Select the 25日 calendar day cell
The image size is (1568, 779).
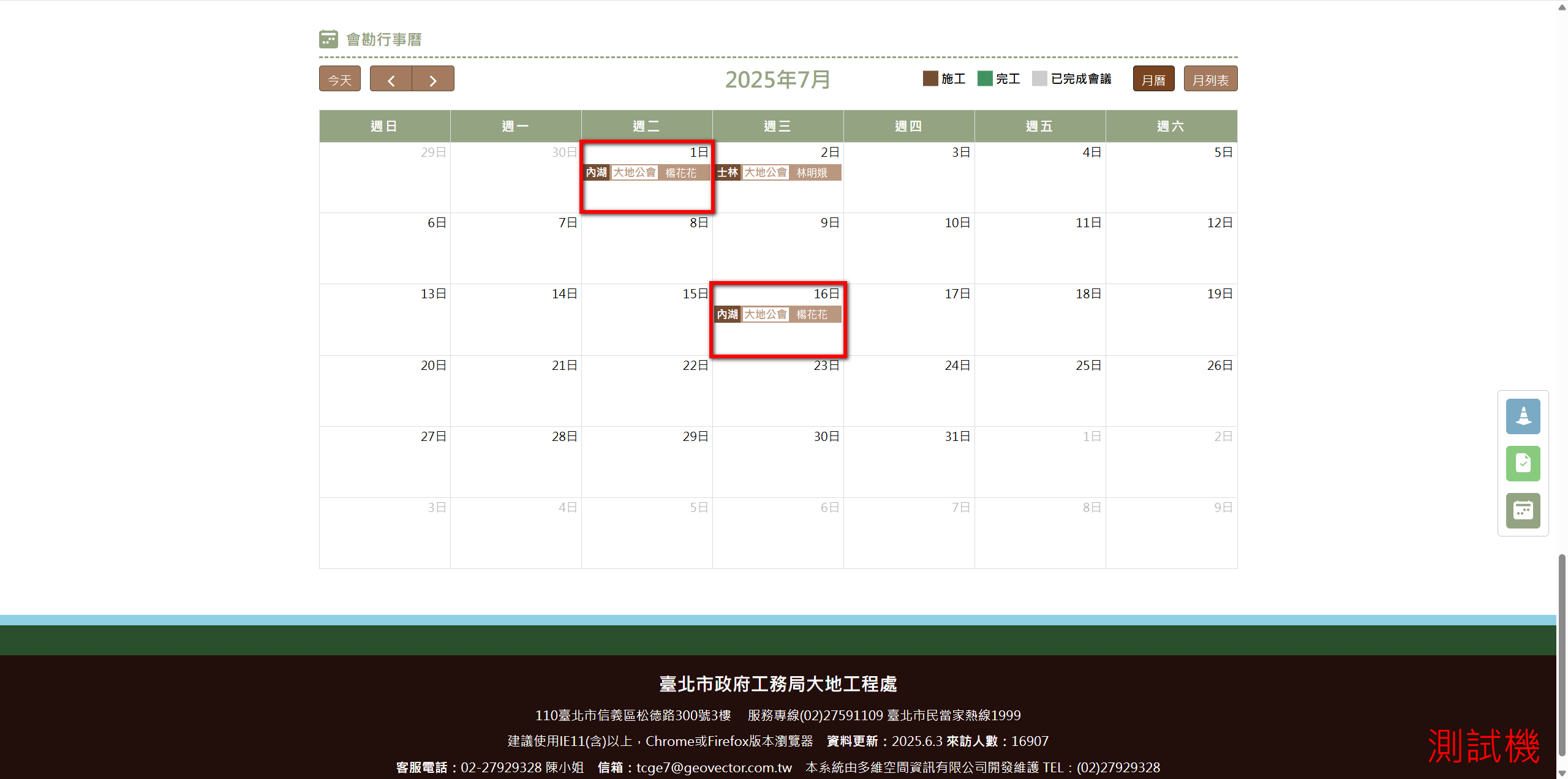[1040, 391]
